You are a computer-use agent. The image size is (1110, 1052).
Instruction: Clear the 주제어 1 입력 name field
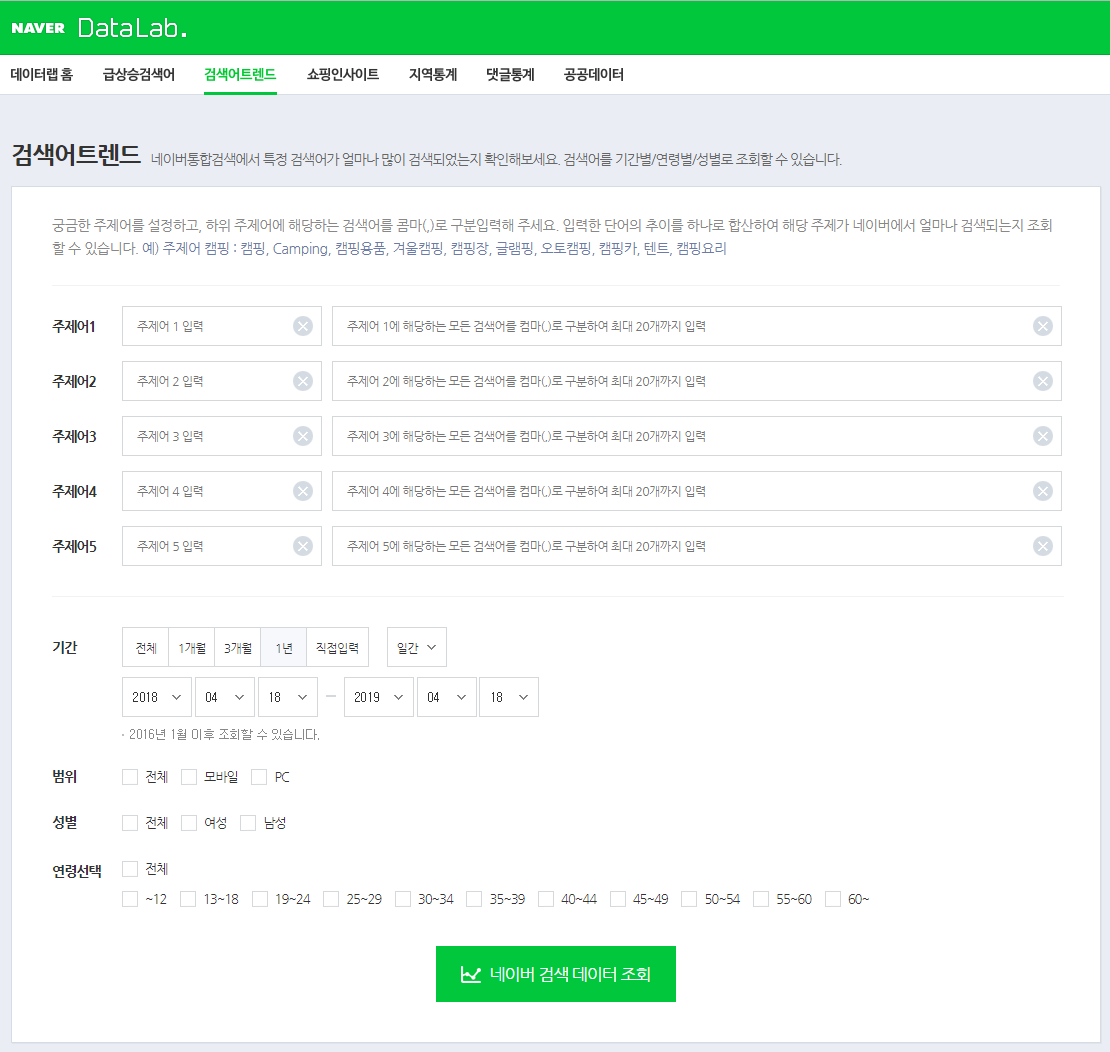click(303, 326)
